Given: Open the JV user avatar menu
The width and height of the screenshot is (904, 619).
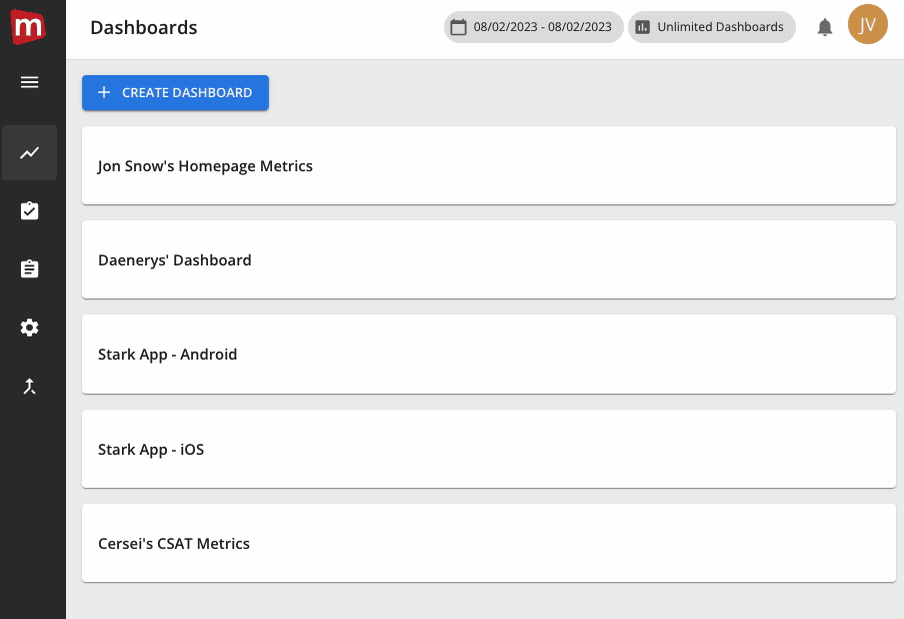Looking at the screenshot, I should 867,25.
